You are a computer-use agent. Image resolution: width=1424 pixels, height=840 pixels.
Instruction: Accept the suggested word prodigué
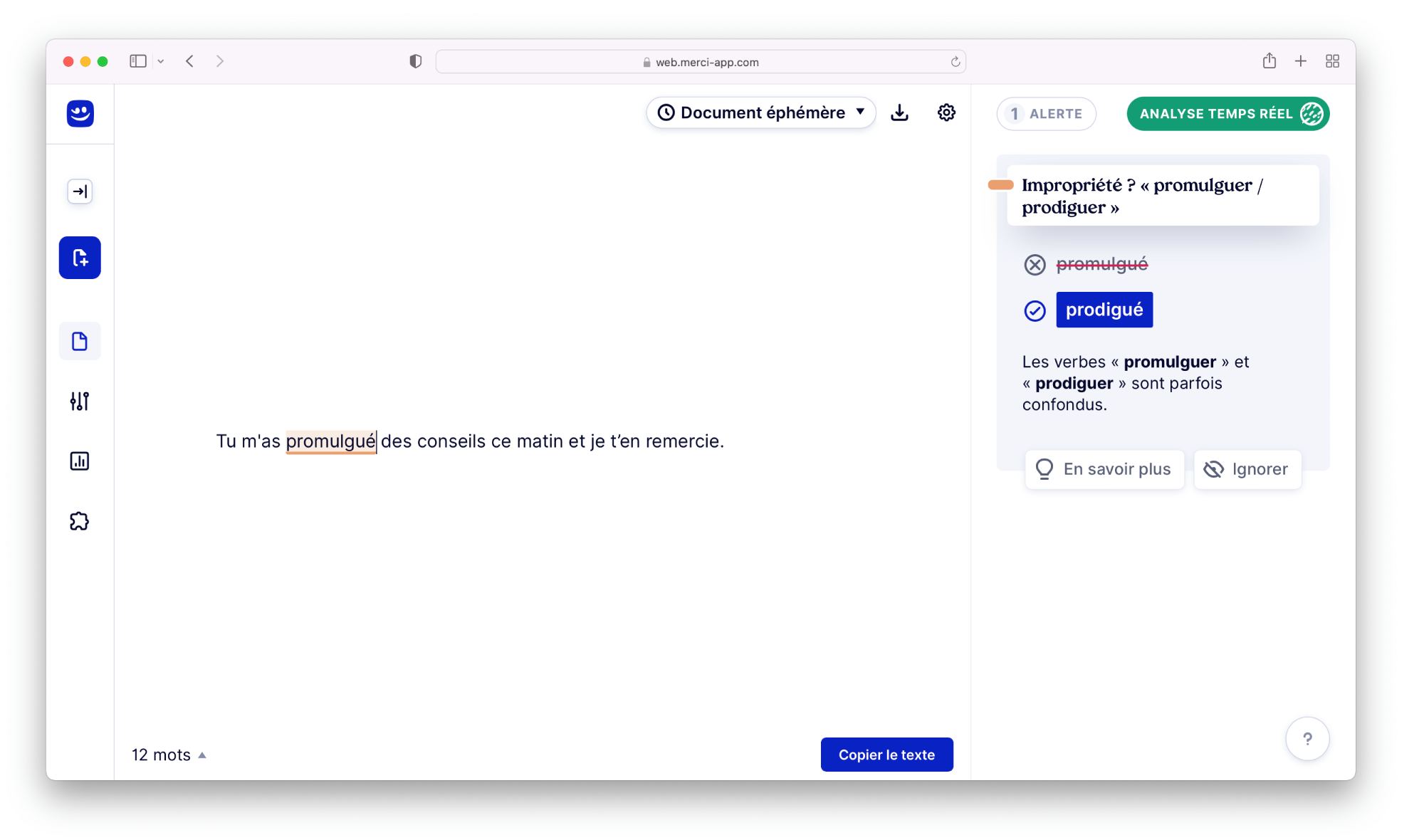[1104, 310]
